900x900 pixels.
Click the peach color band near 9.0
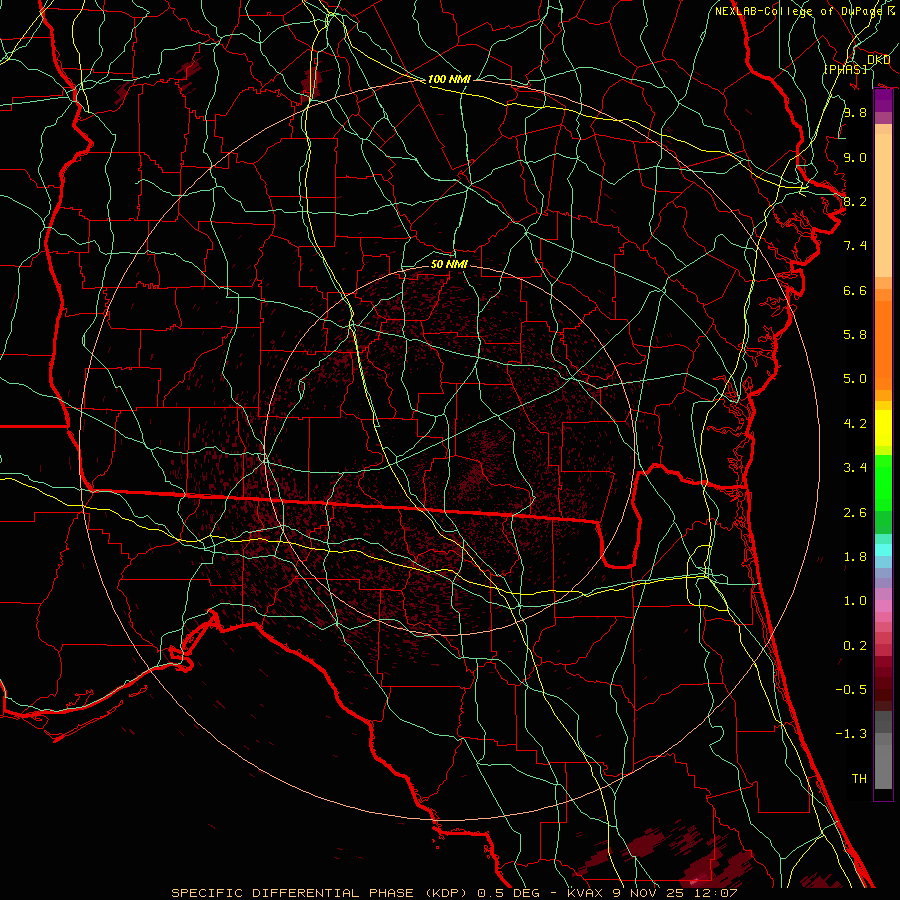point(883,157)
